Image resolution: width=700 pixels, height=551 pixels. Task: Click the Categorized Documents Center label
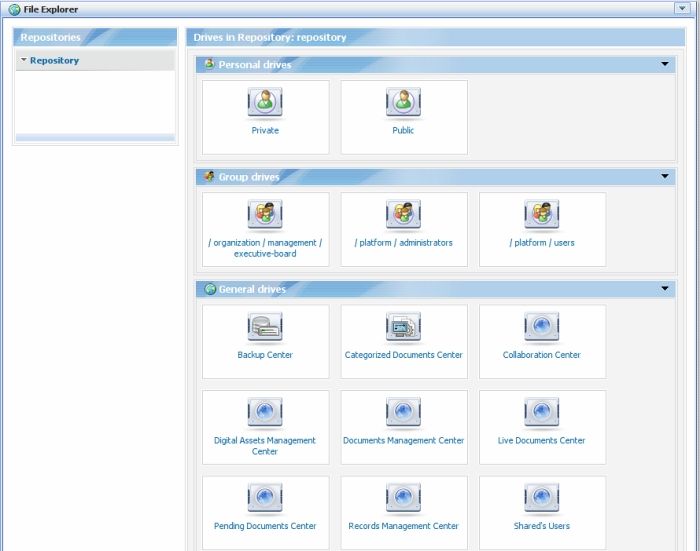(x=404, y=355)
